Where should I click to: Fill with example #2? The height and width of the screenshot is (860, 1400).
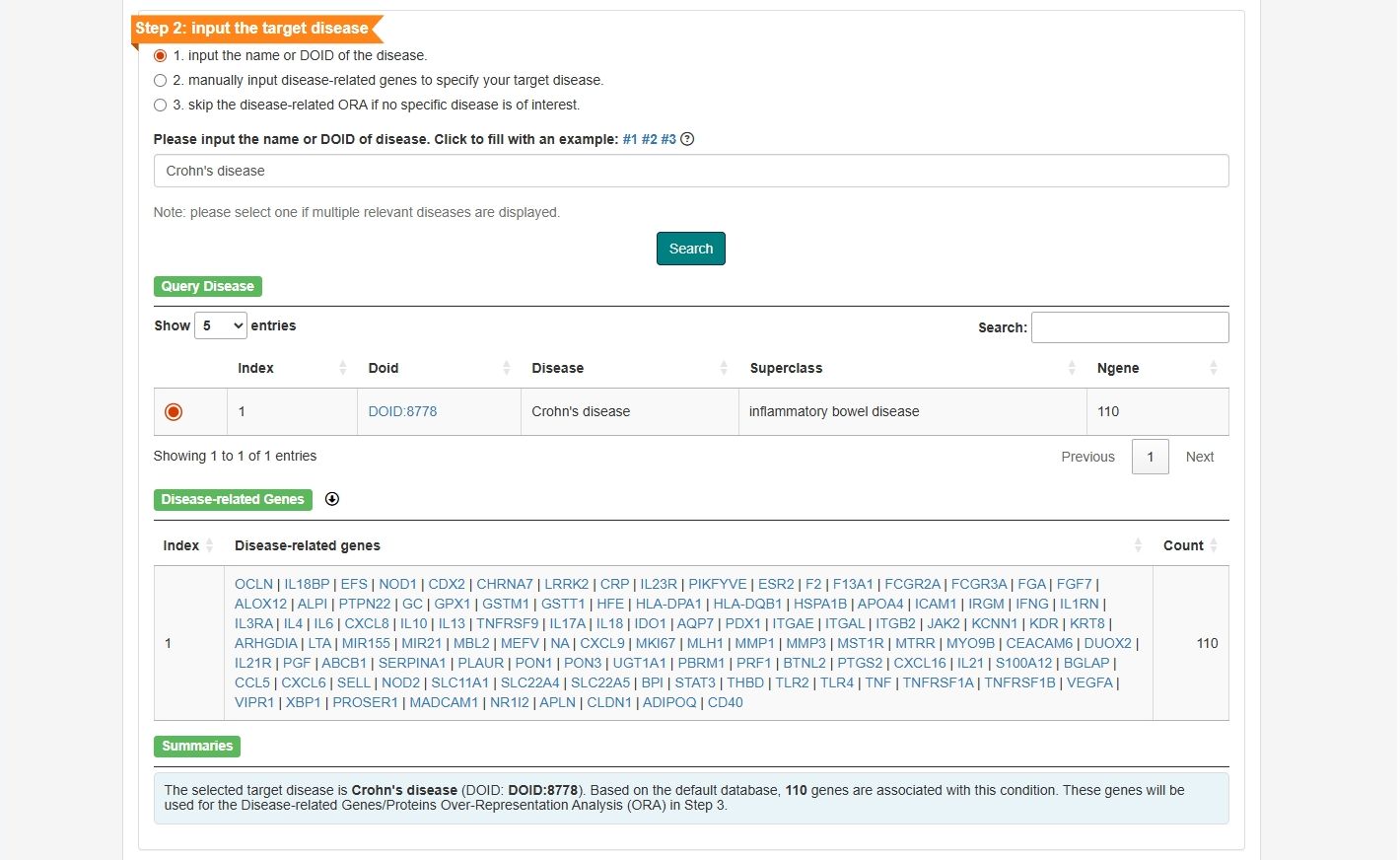tap(649, 139)
